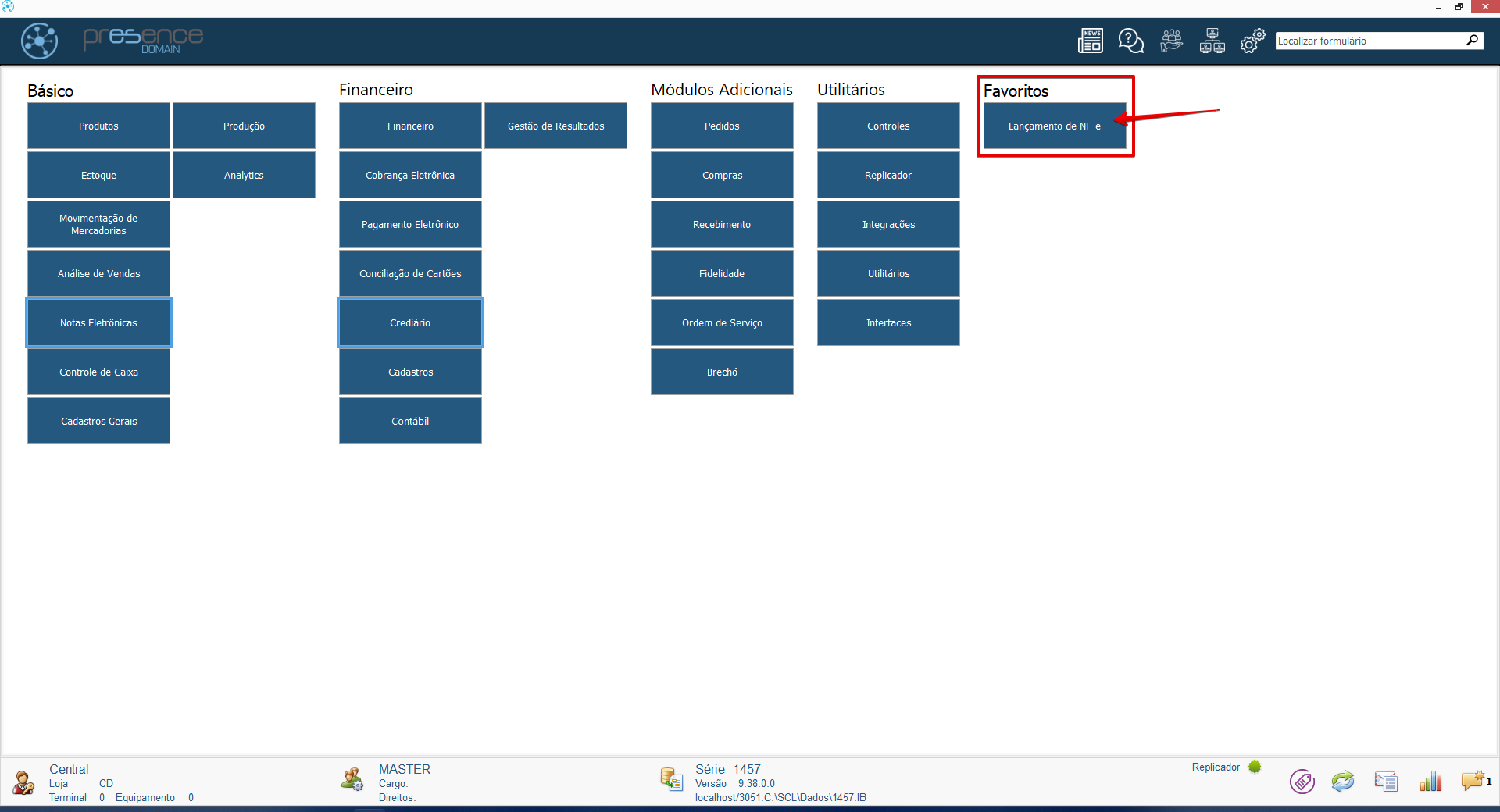Open Controle de Caixa
This screenshot has width=1500, height=812.
click(x=98, y=372)
